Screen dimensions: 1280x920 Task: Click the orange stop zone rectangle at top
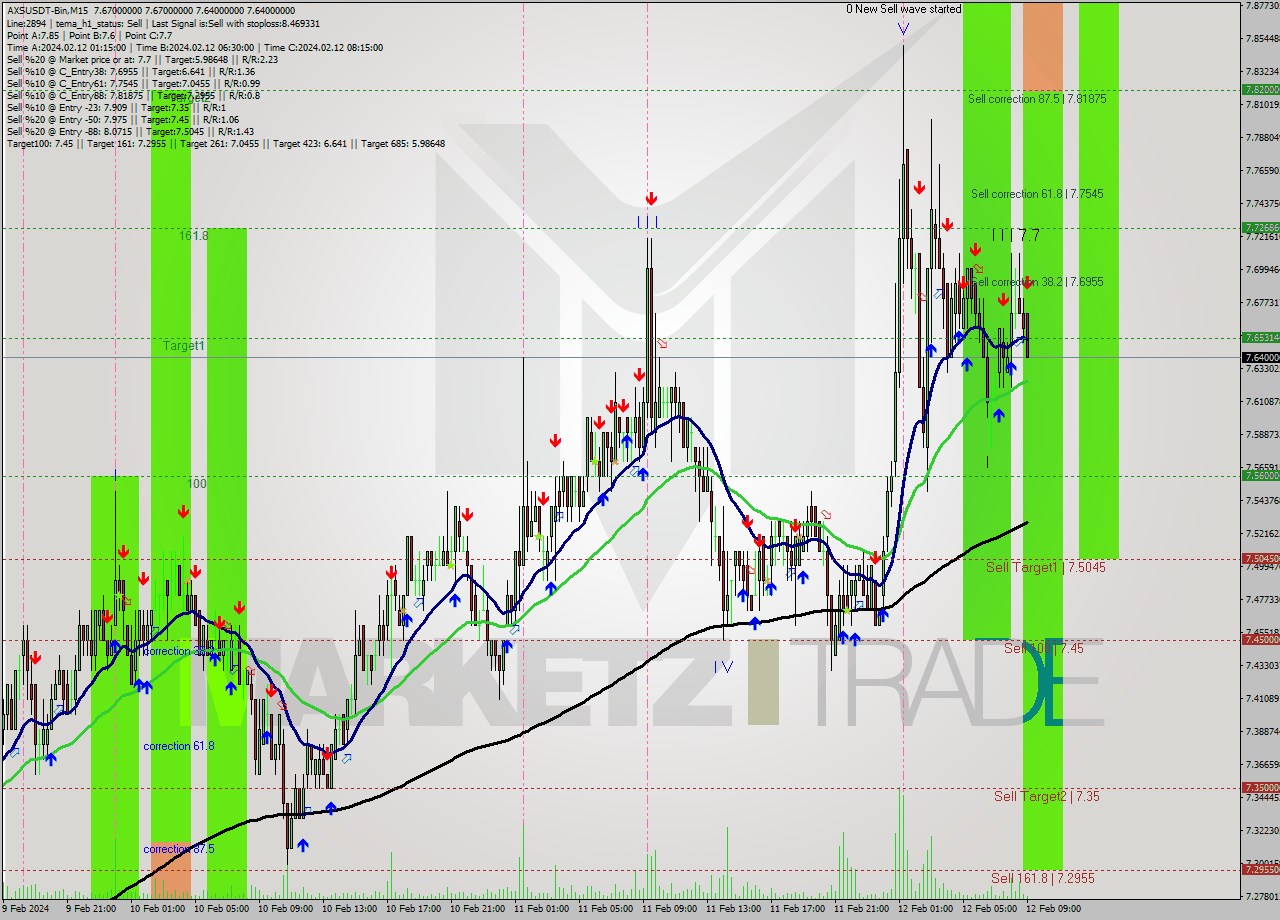tap(1043, 46)
